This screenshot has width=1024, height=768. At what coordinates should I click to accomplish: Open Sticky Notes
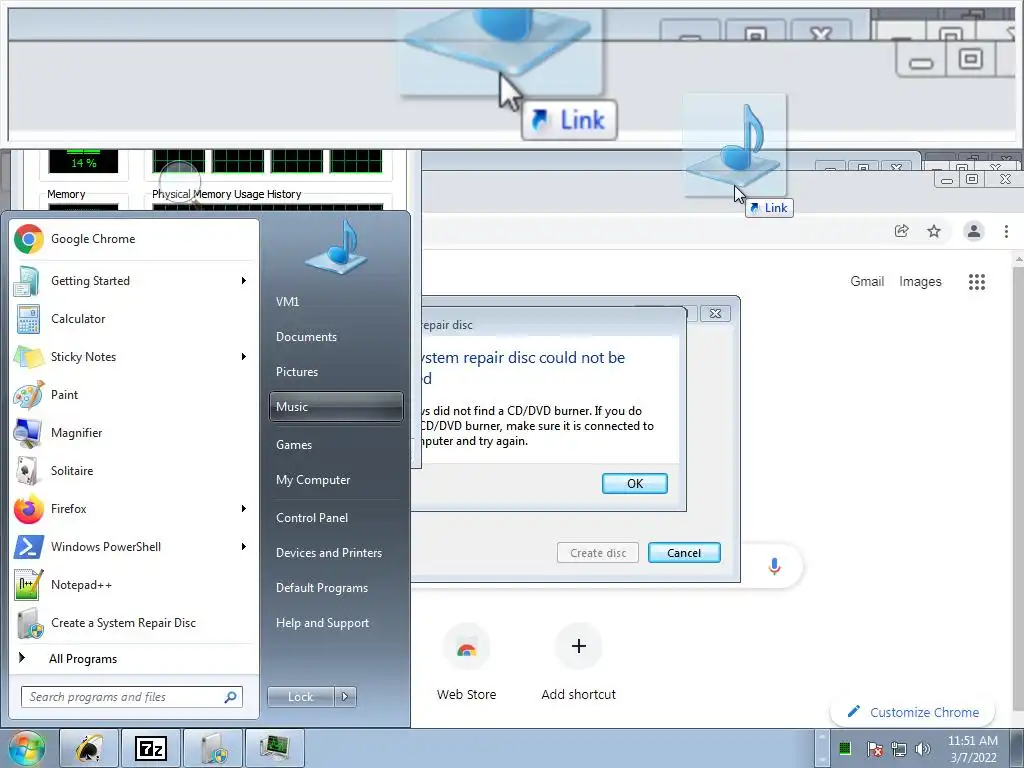pyautogui.click(x=135, y=357)
